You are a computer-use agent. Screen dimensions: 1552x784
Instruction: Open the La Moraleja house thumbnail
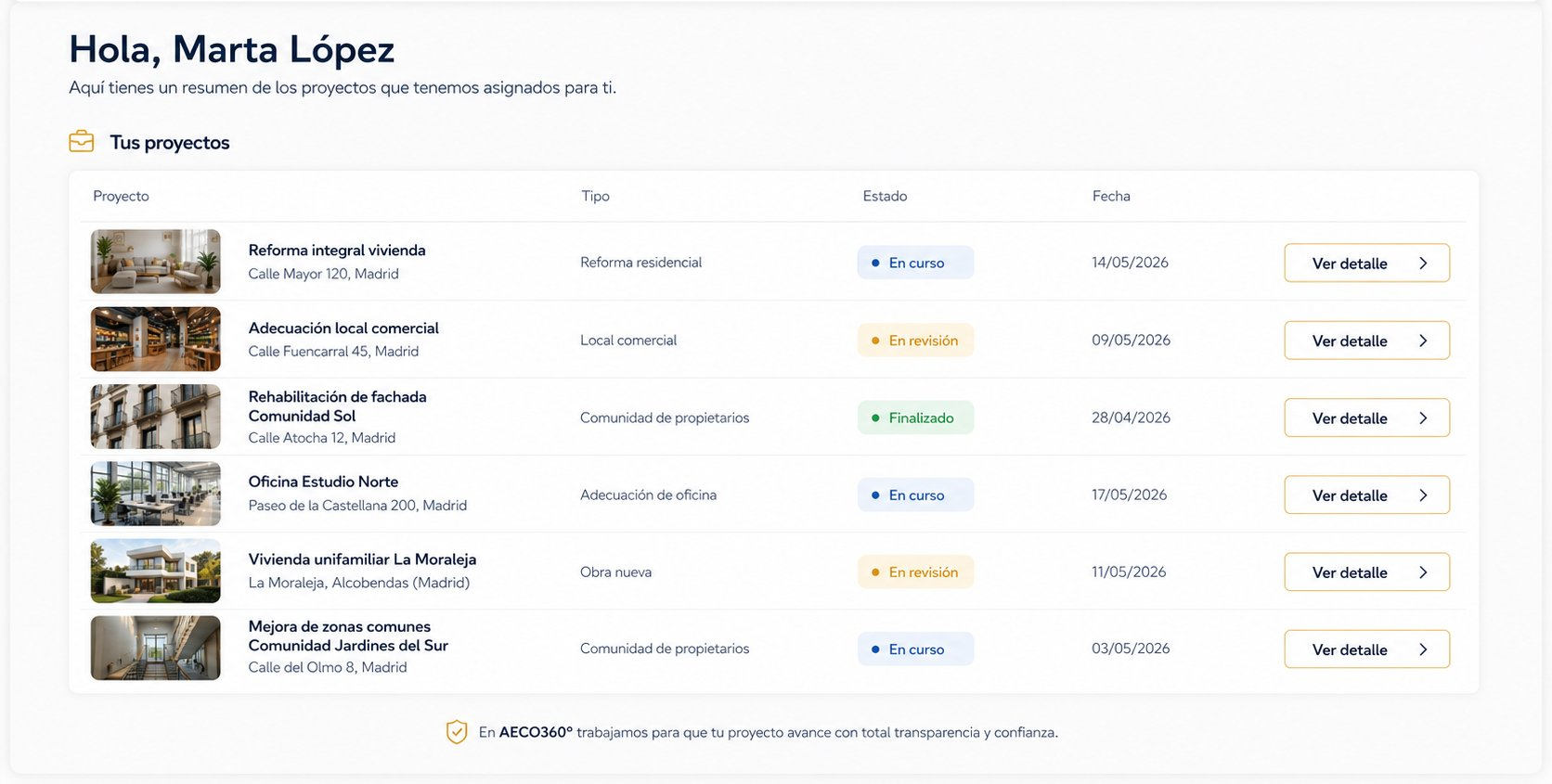[x=156, y=571]
